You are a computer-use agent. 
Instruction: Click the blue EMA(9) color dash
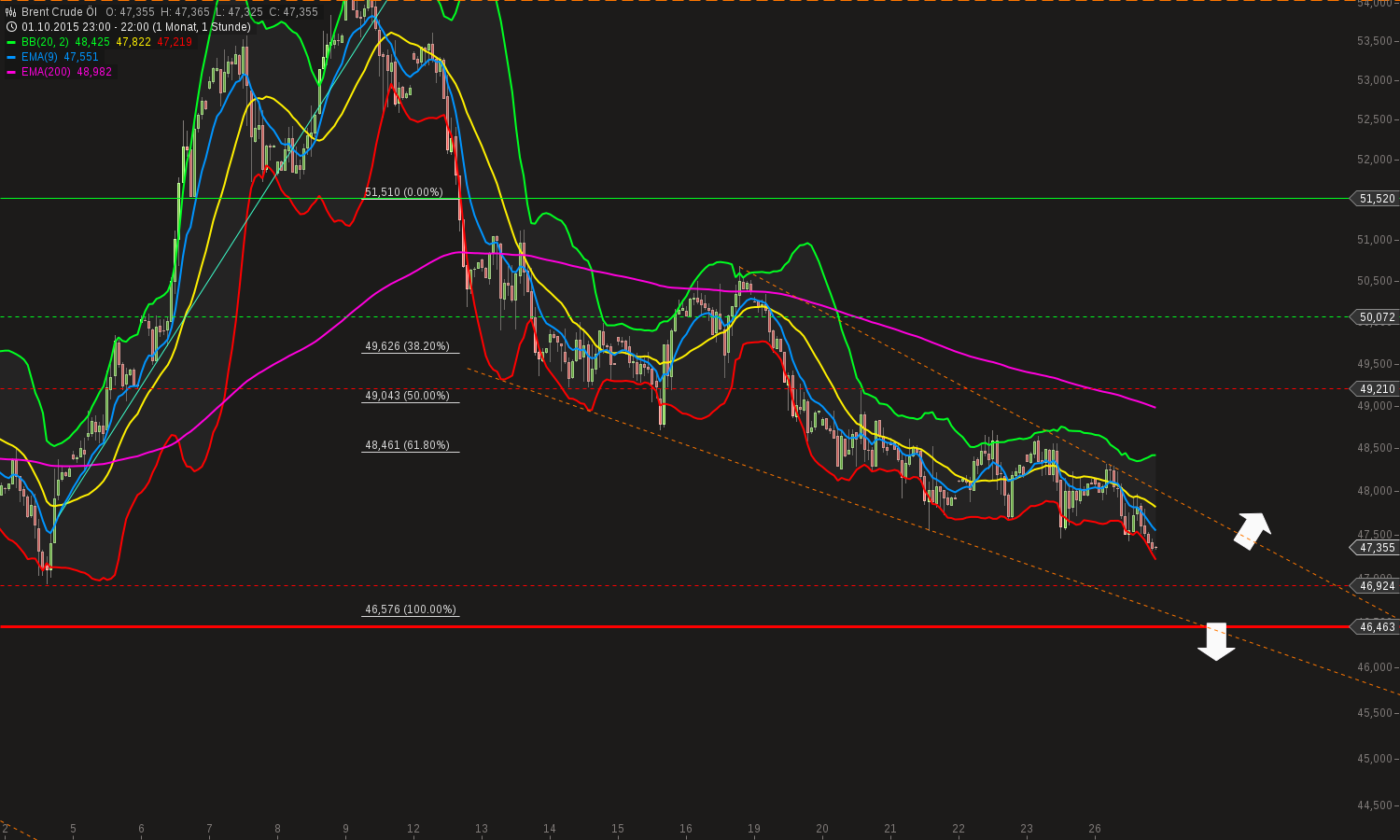(x=11, y=57)
